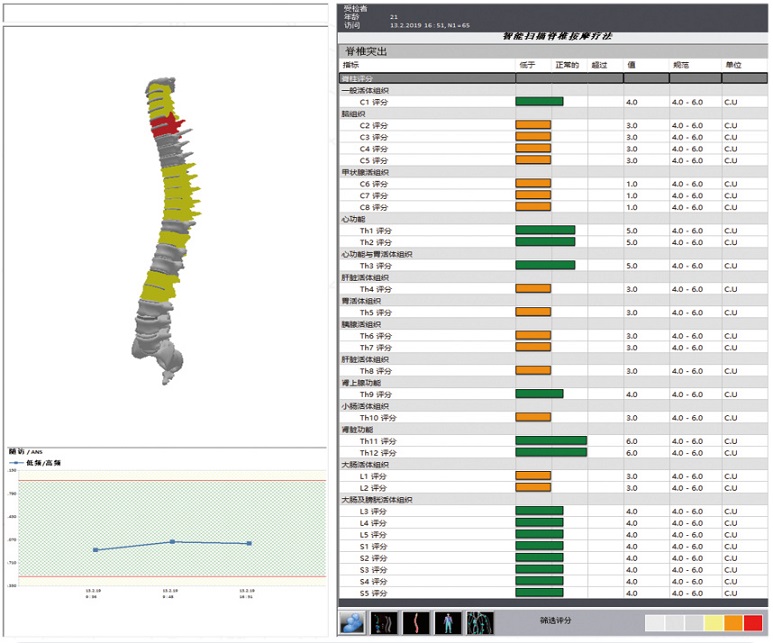The image size is (773, 643).
Task: Click the middle data point on ANS chart
Action: click(172, 541)
